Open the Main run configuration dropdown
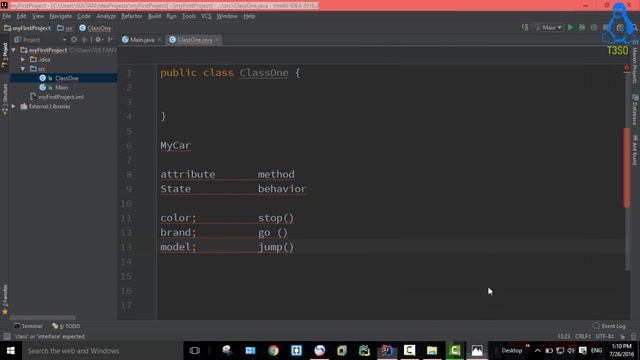 549,27
